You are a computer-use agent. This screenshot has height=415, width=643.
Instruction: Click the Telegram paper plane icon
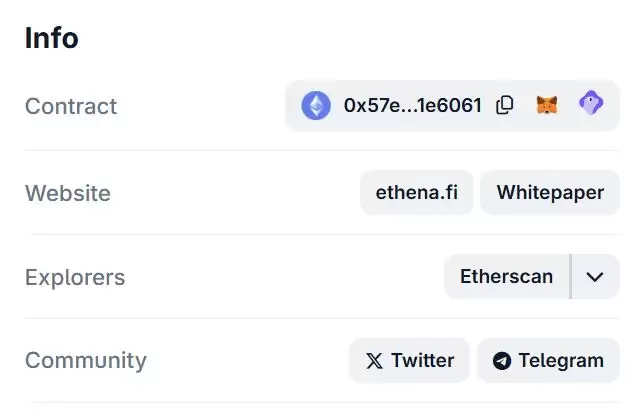point(501,361)
